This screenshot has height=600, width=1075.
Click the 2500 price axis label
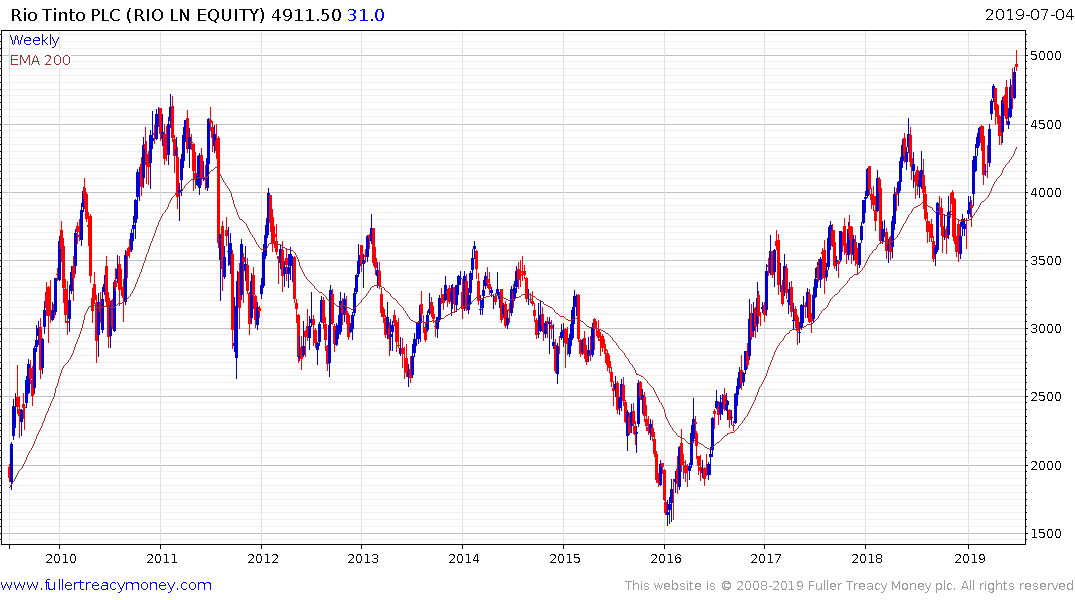[1046, 396]
